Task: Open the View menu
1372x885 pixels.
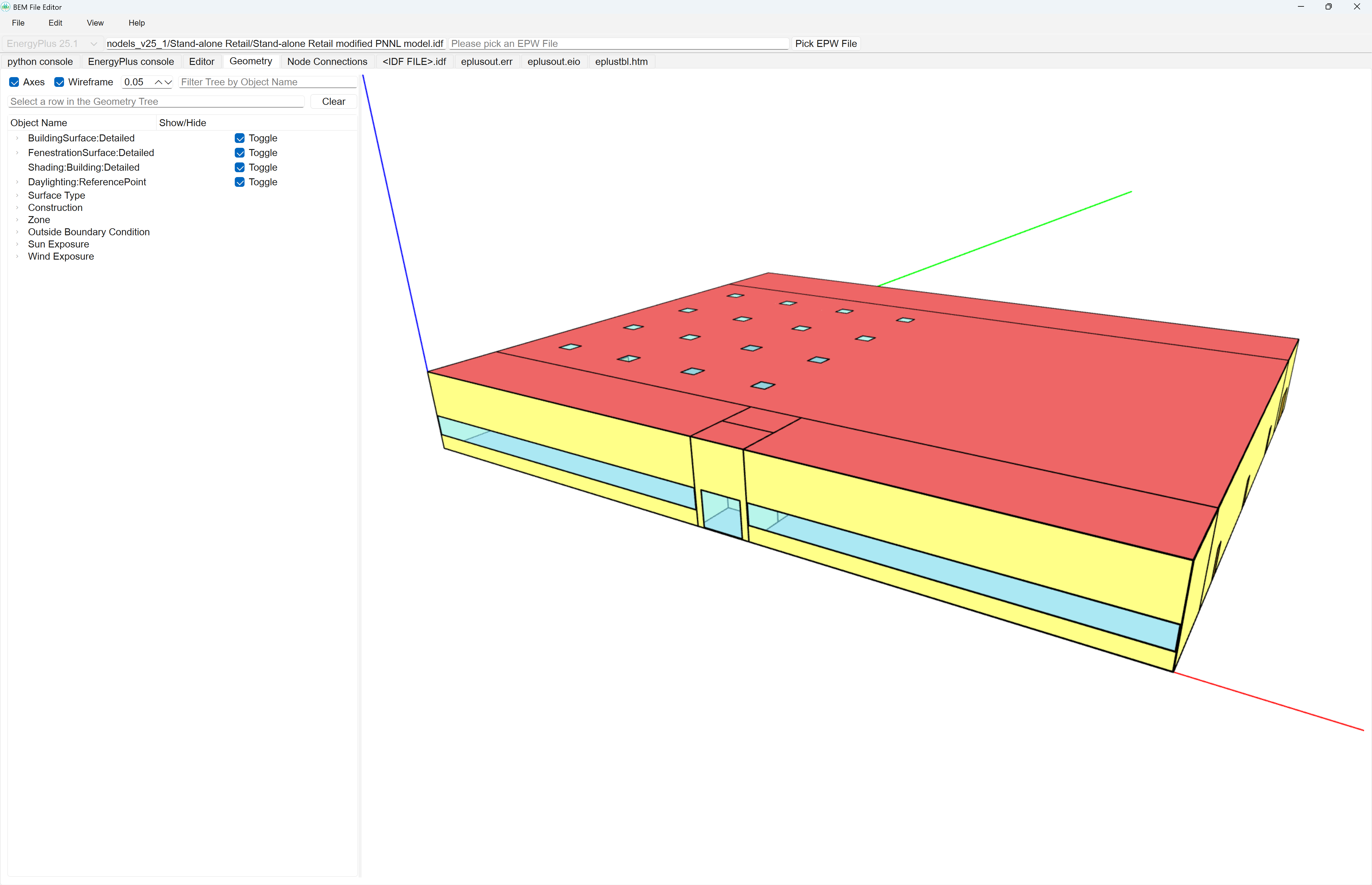Action: (x=95, y=23)
